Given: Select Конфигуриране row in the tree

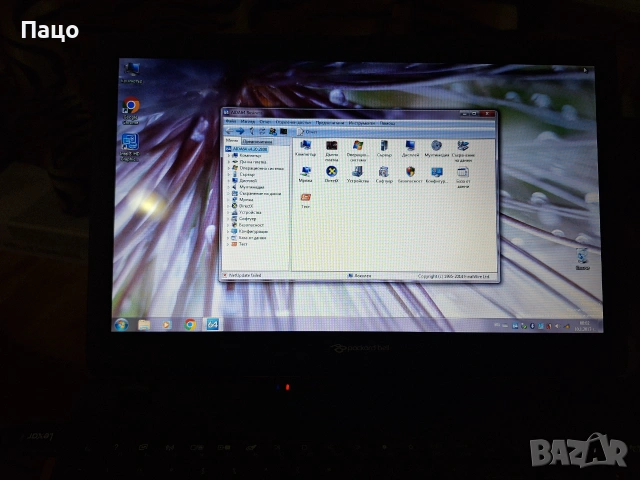Looking at the screenshot, I should click(x=250, y=231).
